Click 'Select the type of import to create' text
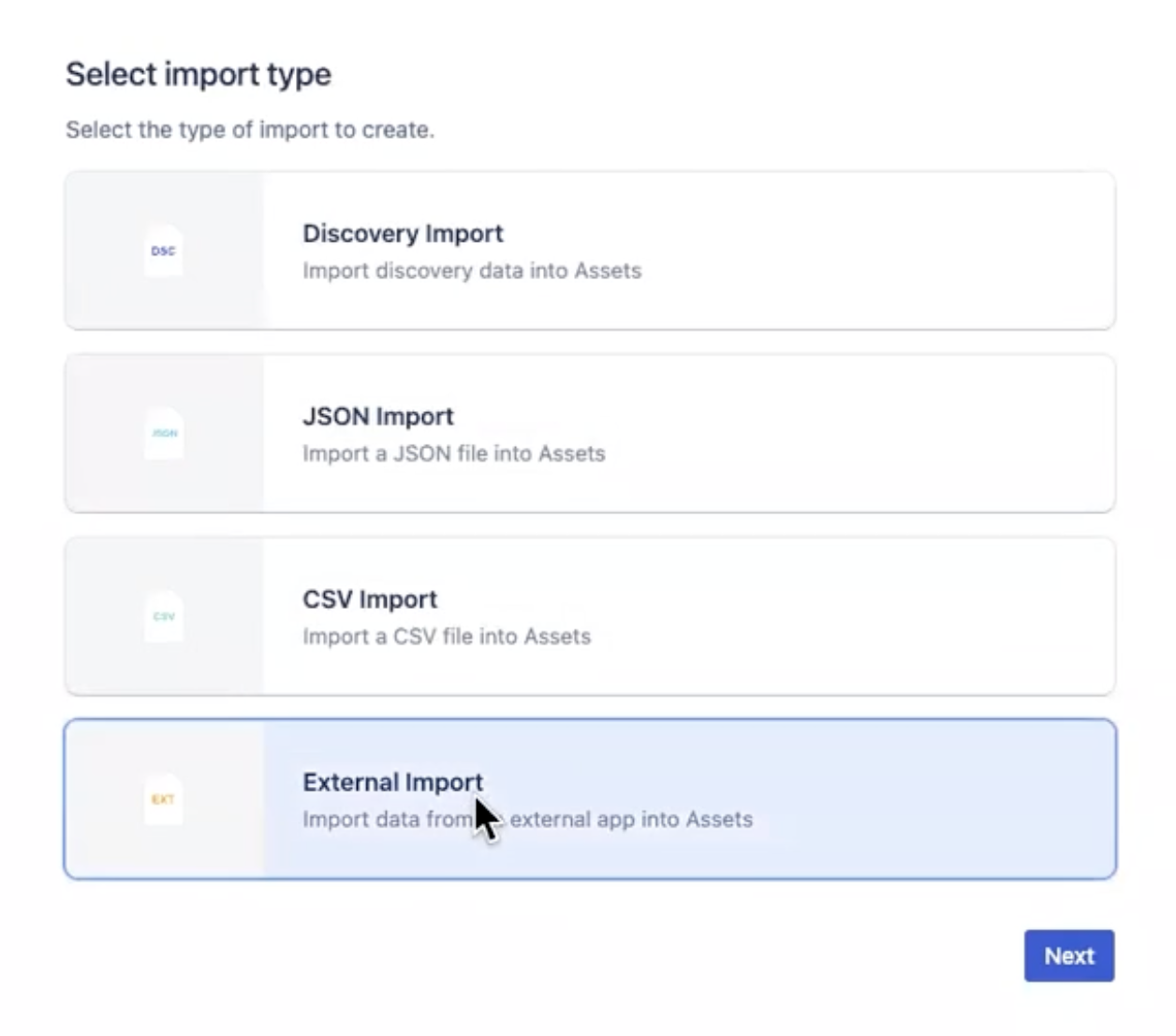1176x1036 pixels. [x=249, y=129]
